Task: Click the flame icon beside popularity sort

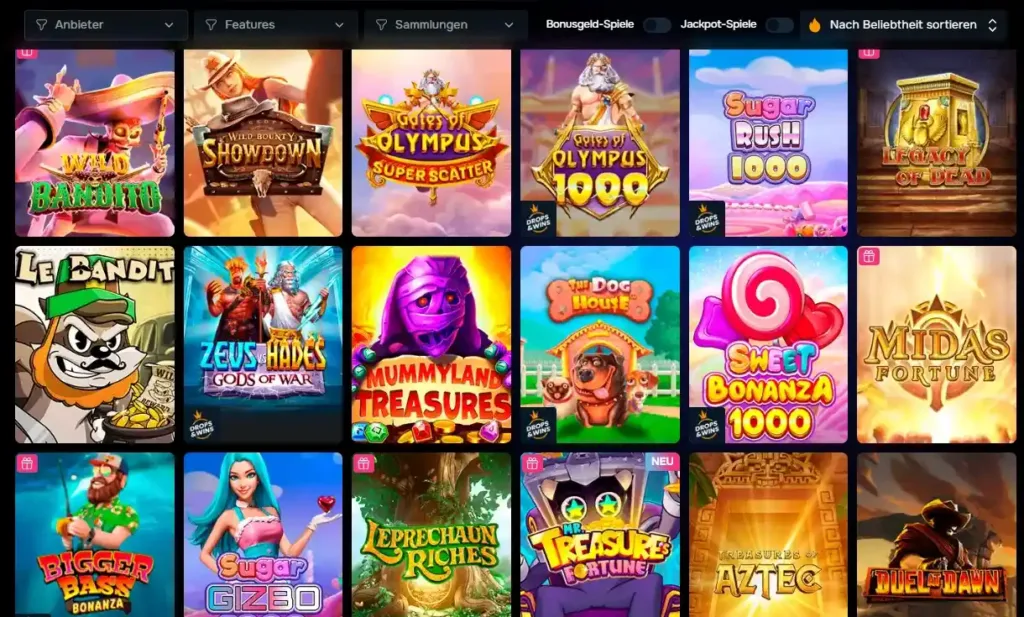Action: 814,25
